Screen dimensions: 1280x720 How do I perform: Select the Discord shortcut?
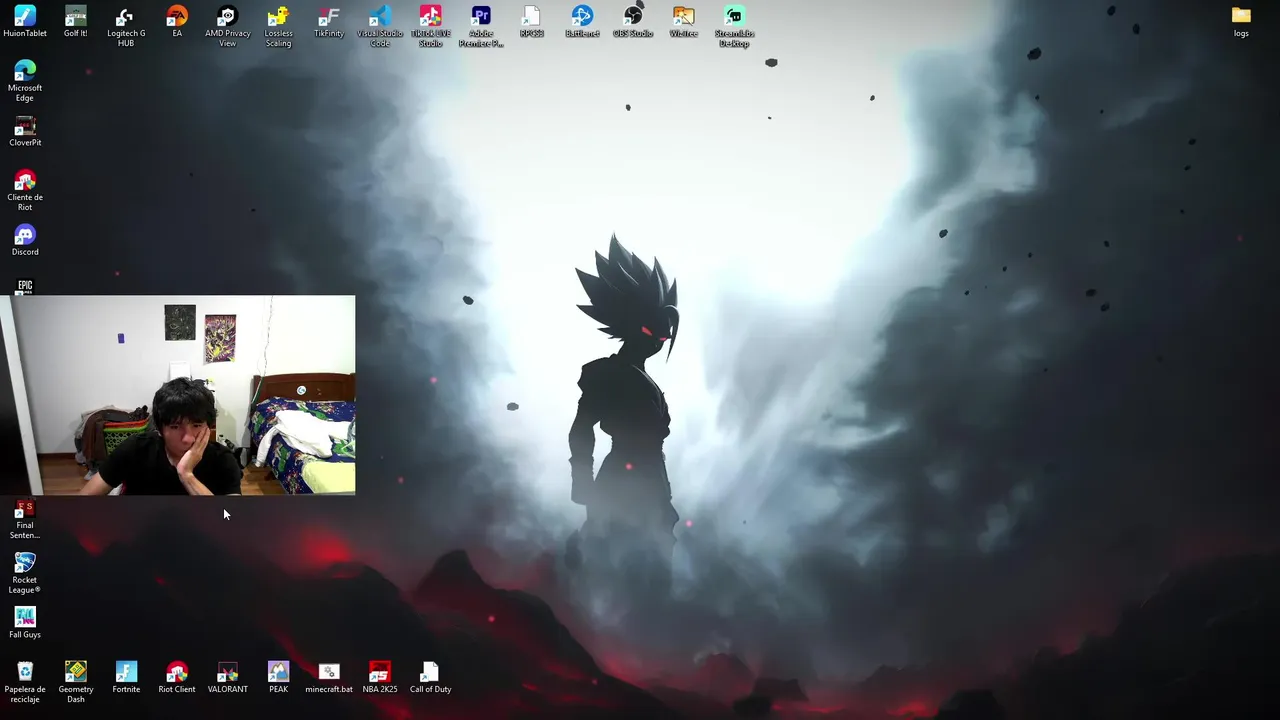coord(25,240)
